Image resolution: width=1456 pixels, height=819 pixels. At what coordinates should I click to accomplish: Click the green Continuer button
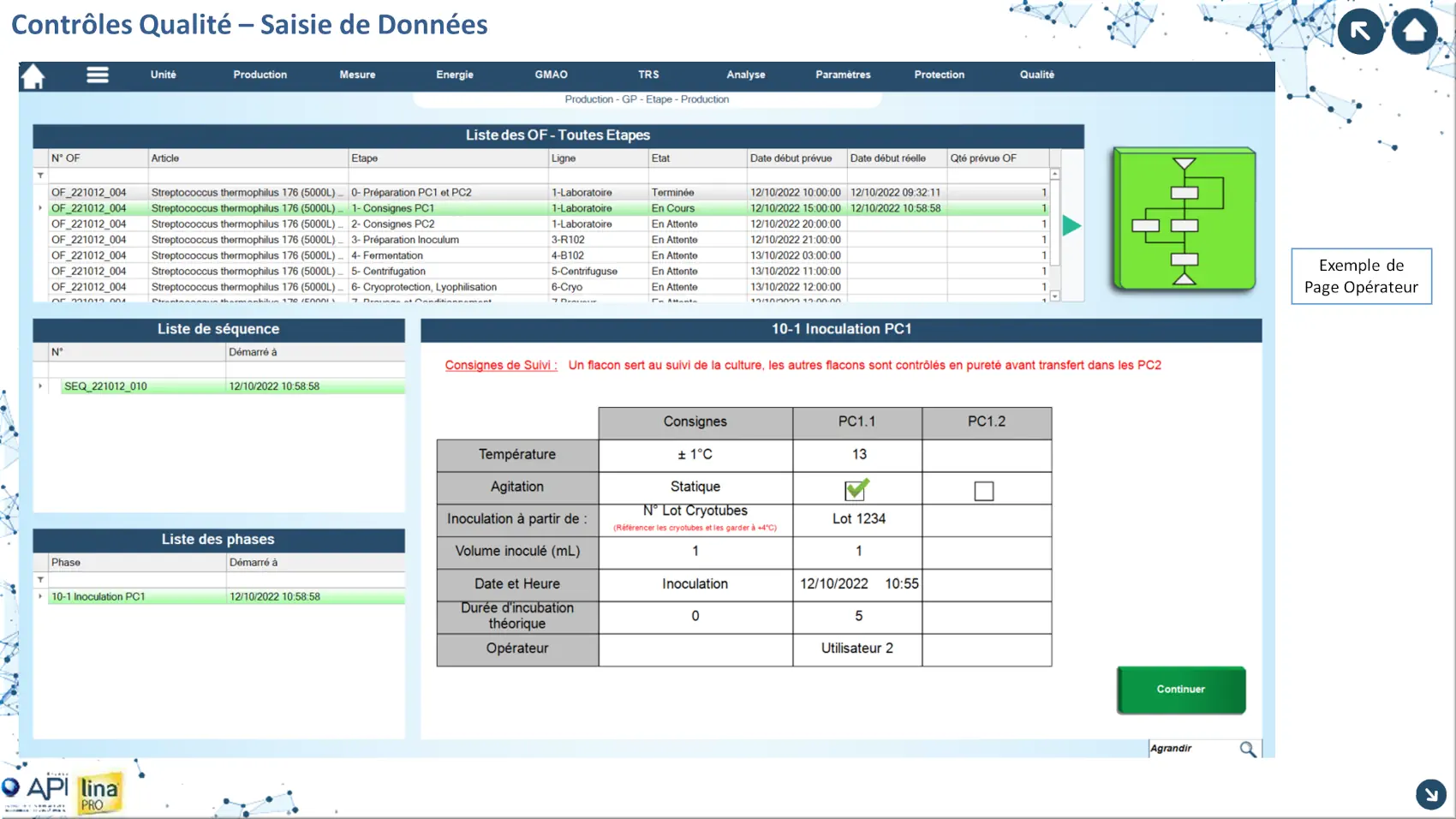tap(1180, 690)
